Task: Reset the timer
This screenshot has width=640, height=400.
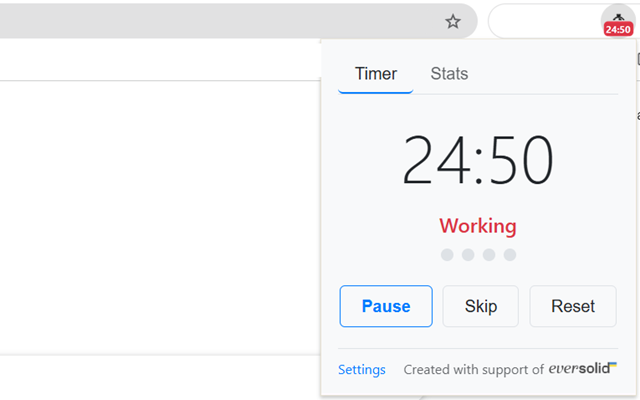Action: tap(573, 306)
